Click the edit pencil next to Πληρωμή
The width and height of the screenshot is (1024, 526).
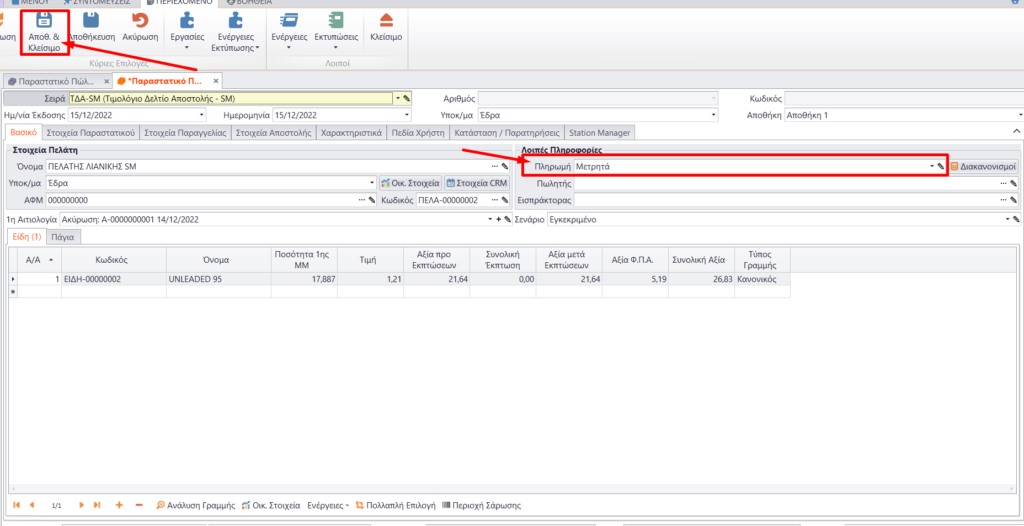click(x=940, y=166)
